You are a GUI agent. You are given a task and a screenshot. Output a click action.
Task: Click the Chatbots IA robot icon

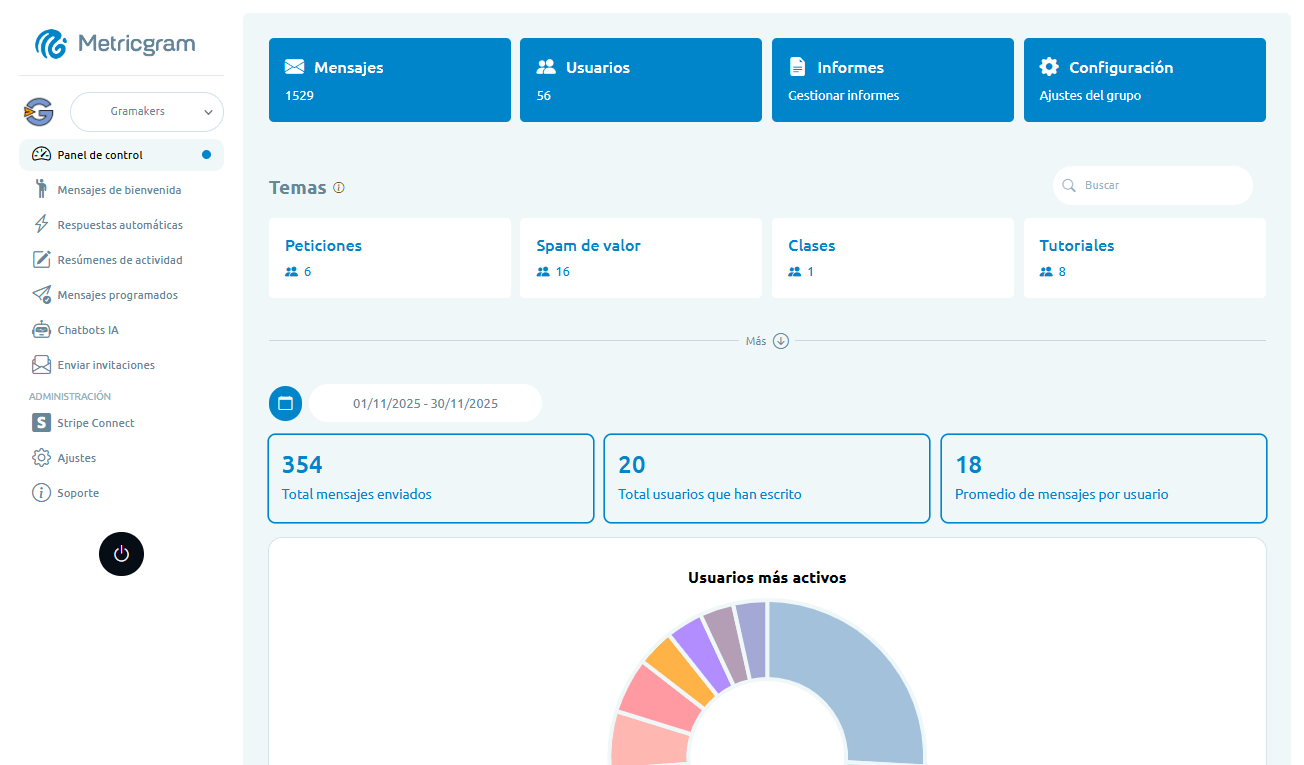(x=41, y=329)
